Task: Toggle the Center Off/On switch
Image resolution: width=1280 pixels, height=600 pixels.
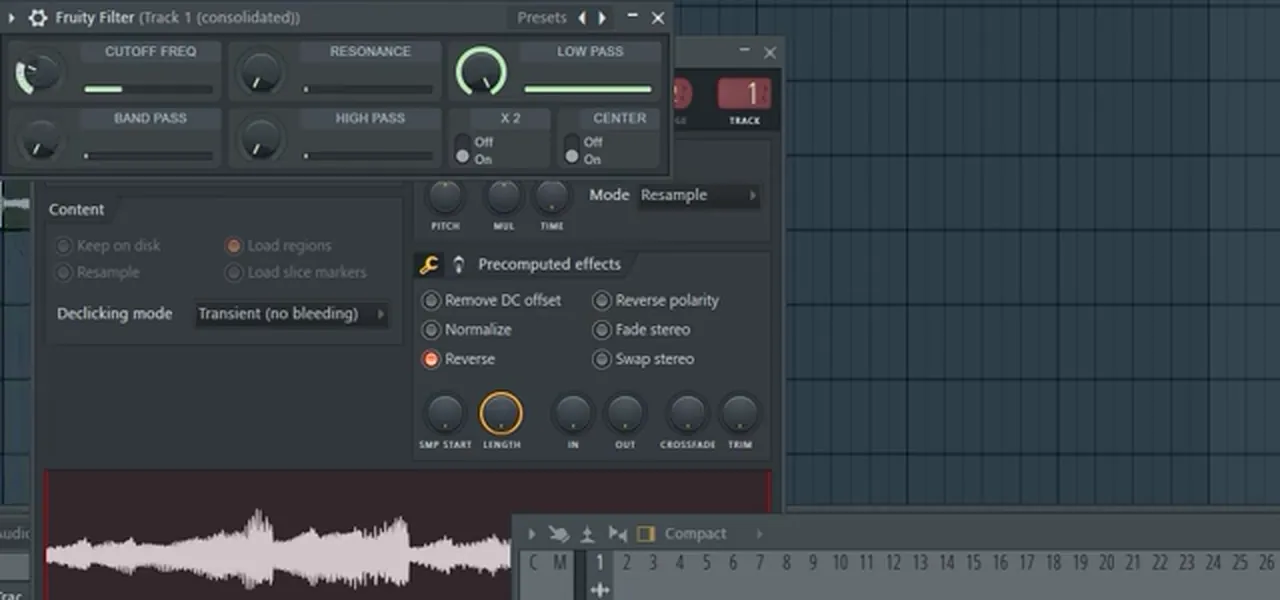Action: point(572,148)
